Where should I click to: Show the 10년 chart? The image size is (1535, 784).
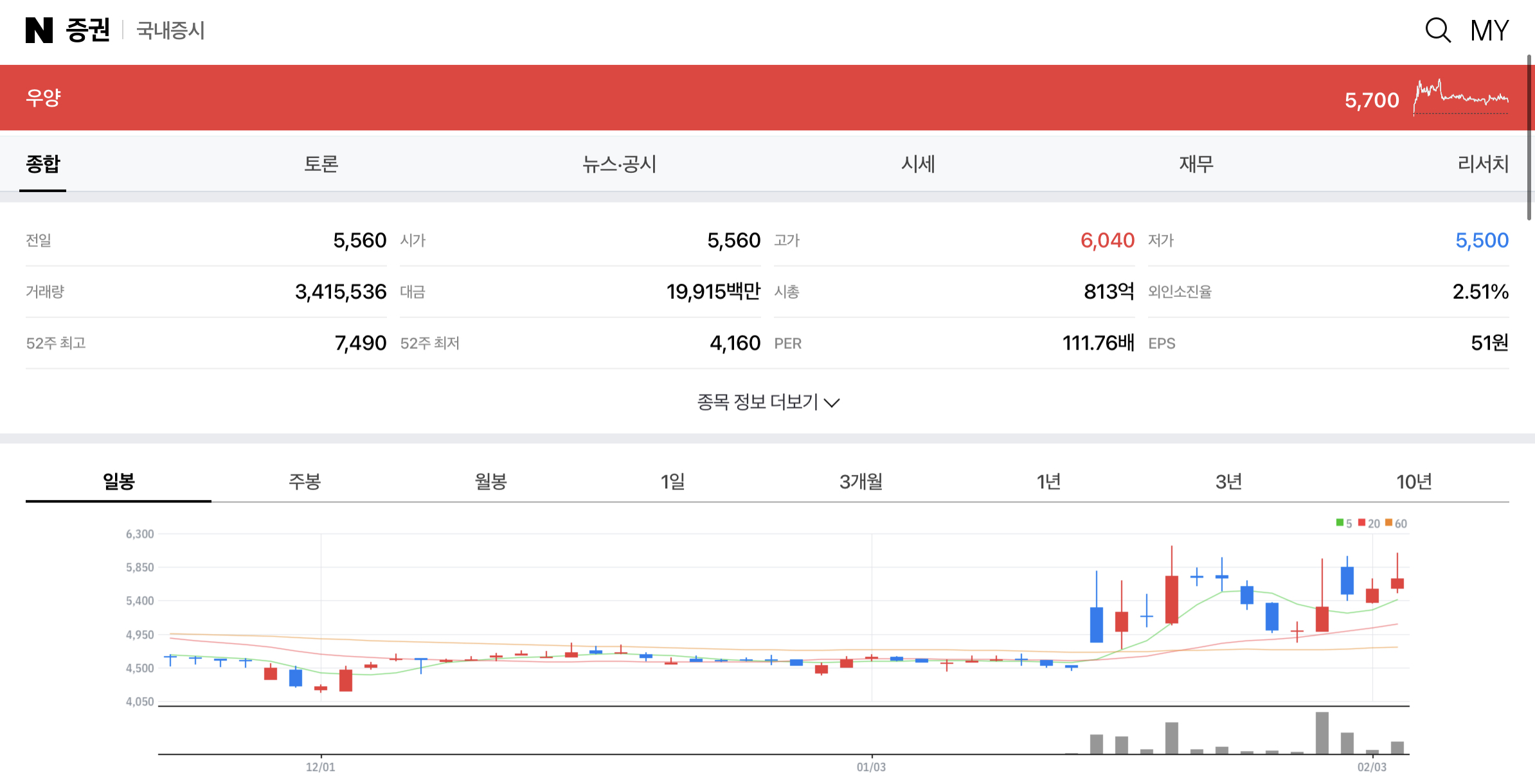pyautogui.click(x=1414, y=481)
